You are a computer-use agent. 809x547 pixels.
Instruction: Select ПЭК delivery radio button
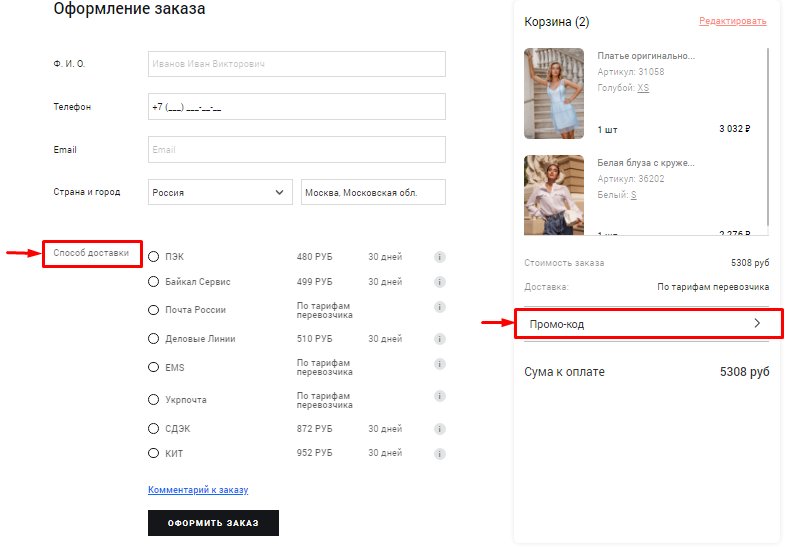[x=153, y=256]
